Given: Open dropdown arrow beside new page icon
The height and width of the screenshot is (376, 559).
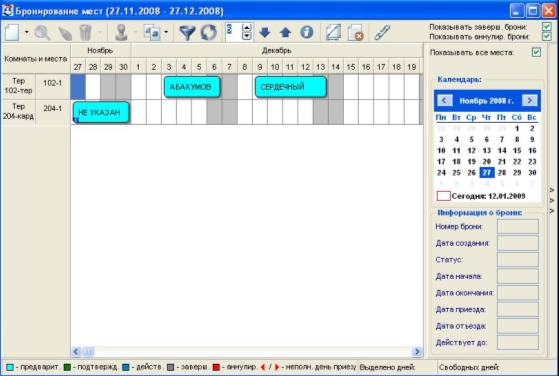Looking at the screenshot, I should (x=27, y=32).
